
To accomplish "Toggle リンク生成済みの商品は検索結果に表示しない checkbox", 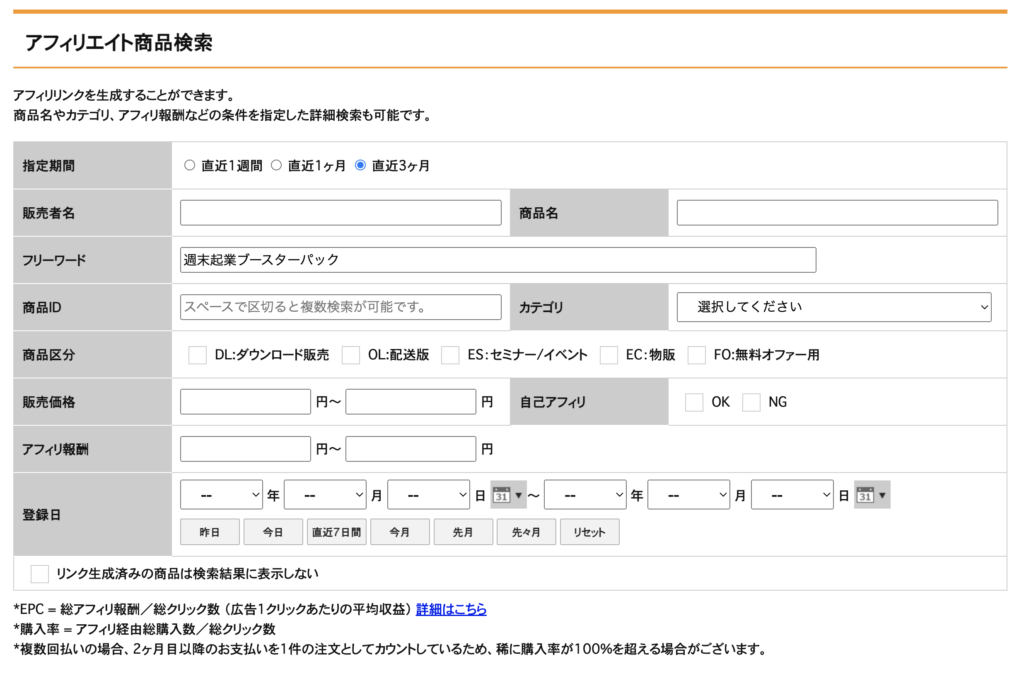I will (x=40, y=574).
